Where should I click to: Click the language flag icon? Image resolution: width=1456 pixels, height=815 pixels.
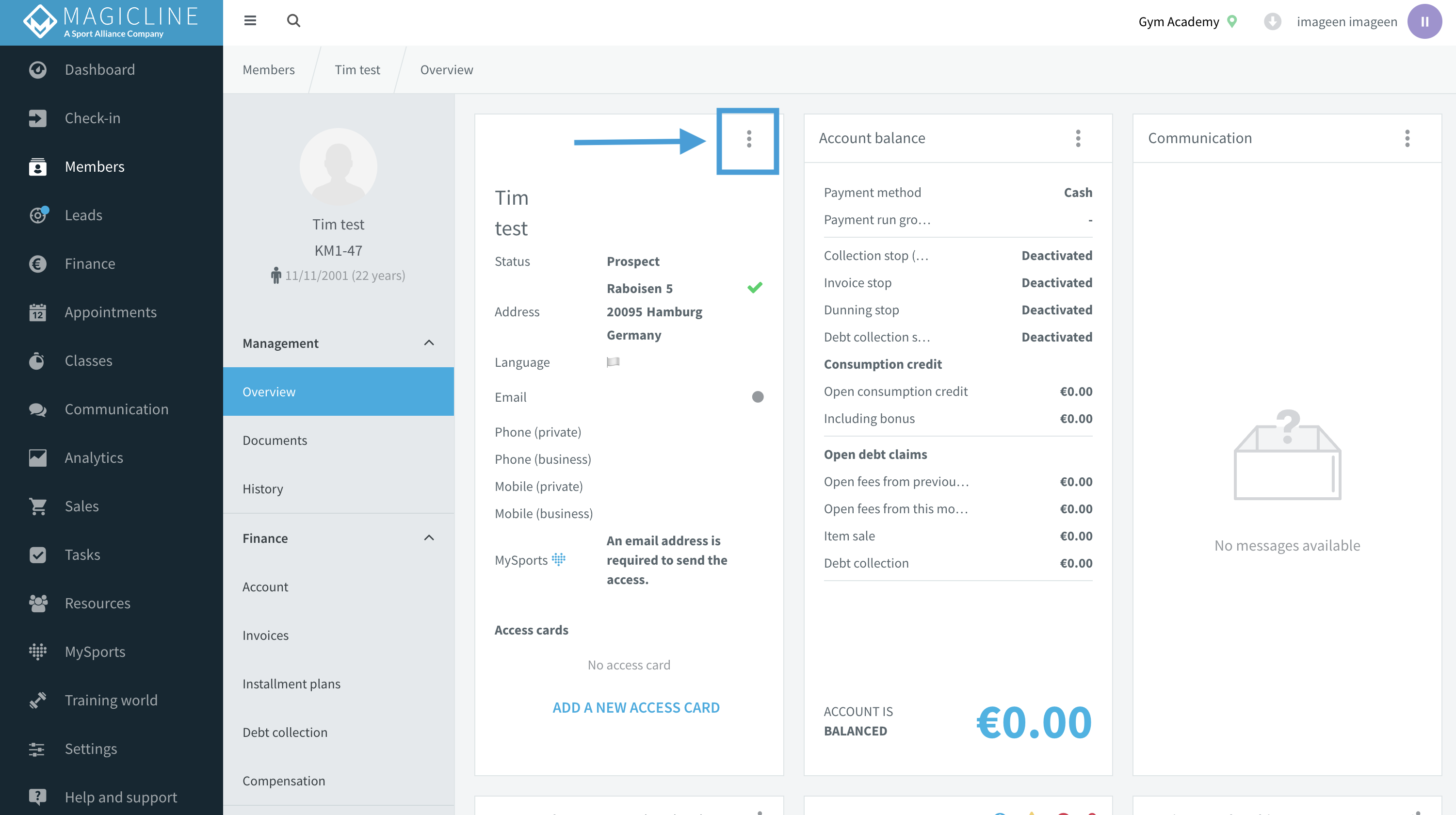point(613,362)
